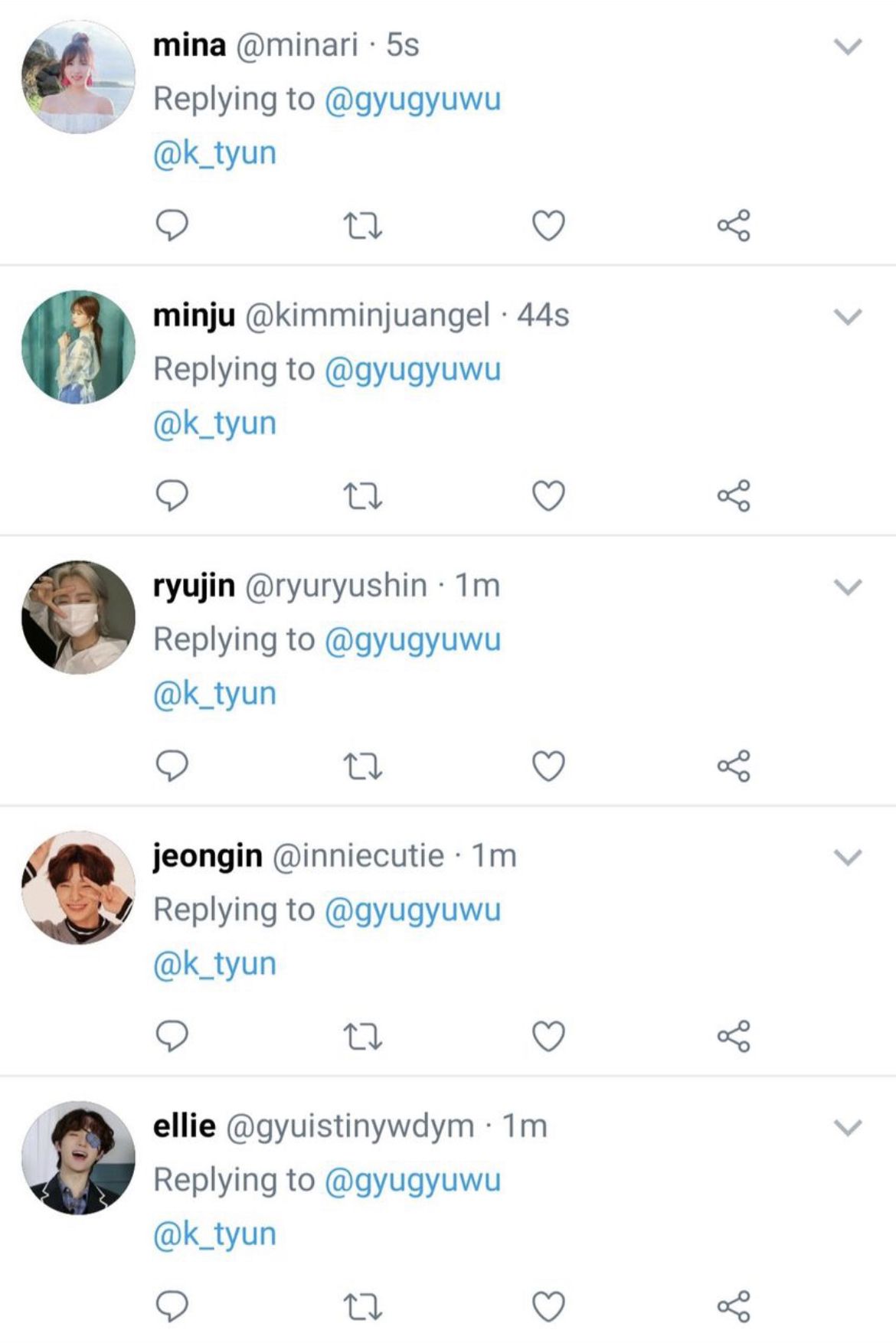Like ryujin's tweet with the heart

pyautogui.click(x=548, y=766)
